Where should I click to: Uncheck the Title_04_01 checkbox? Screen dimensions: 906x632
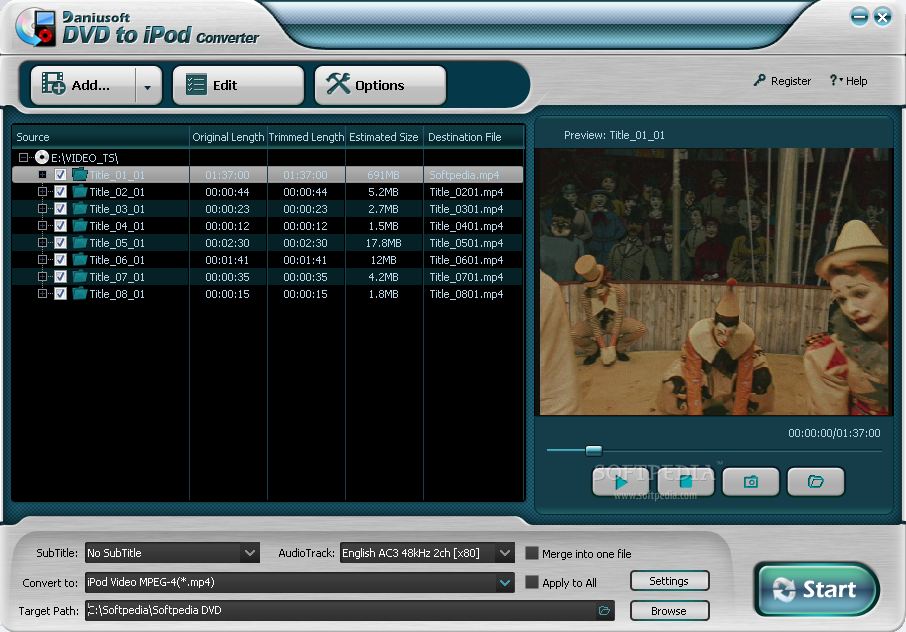tap(60, 225)
